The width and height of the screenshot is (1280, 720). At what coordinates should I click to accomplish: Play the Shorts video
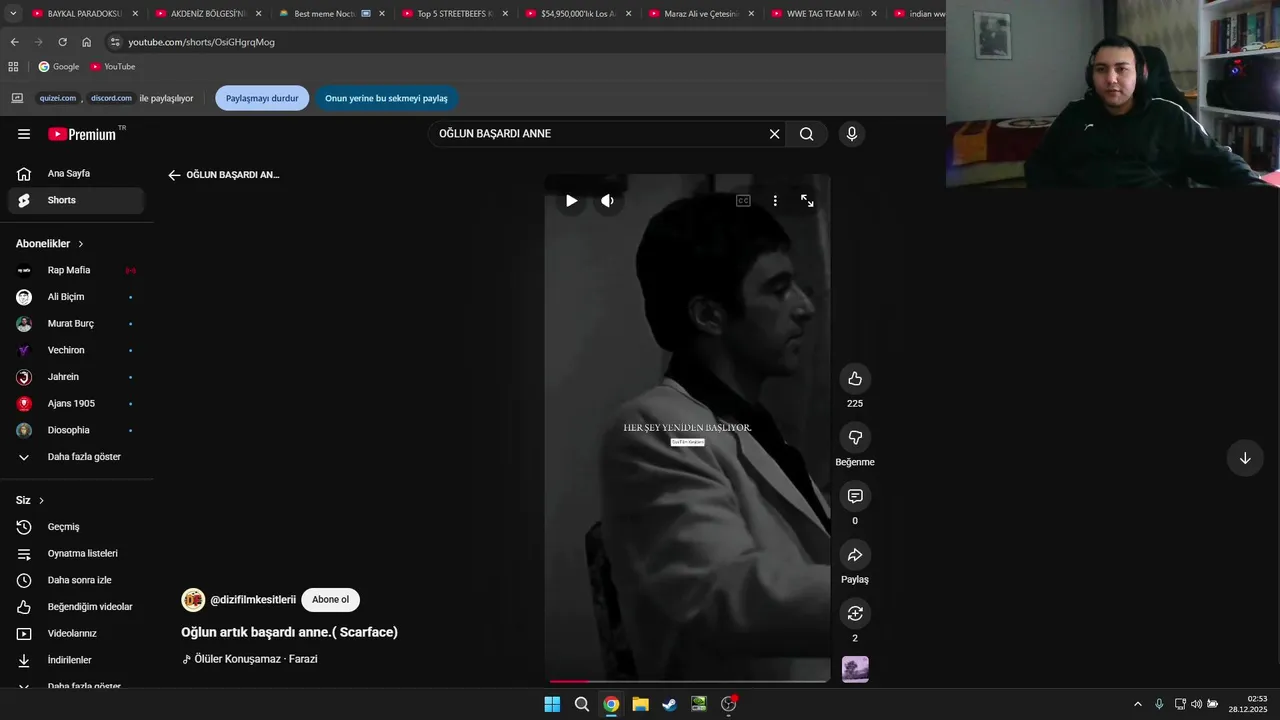571,201
